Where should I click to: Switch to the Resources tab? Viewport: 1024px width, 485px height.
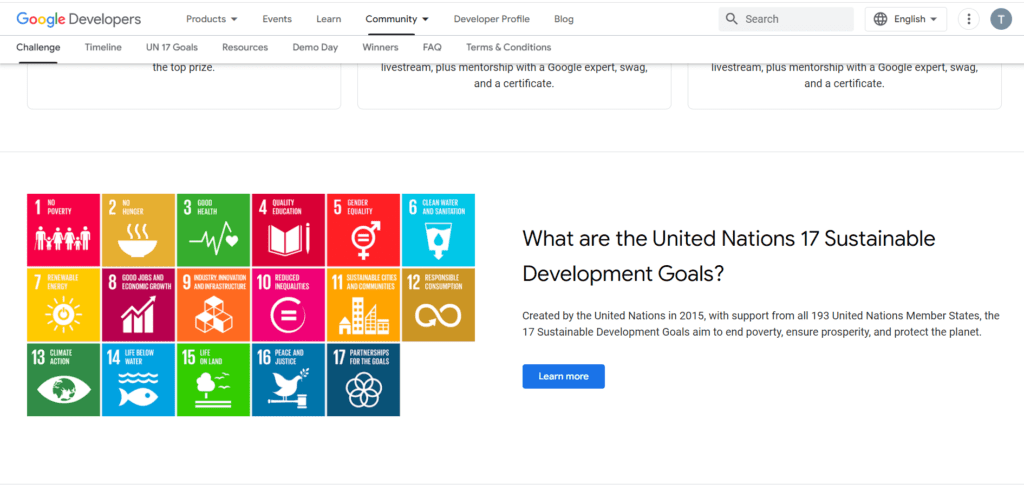click(245, 48)
